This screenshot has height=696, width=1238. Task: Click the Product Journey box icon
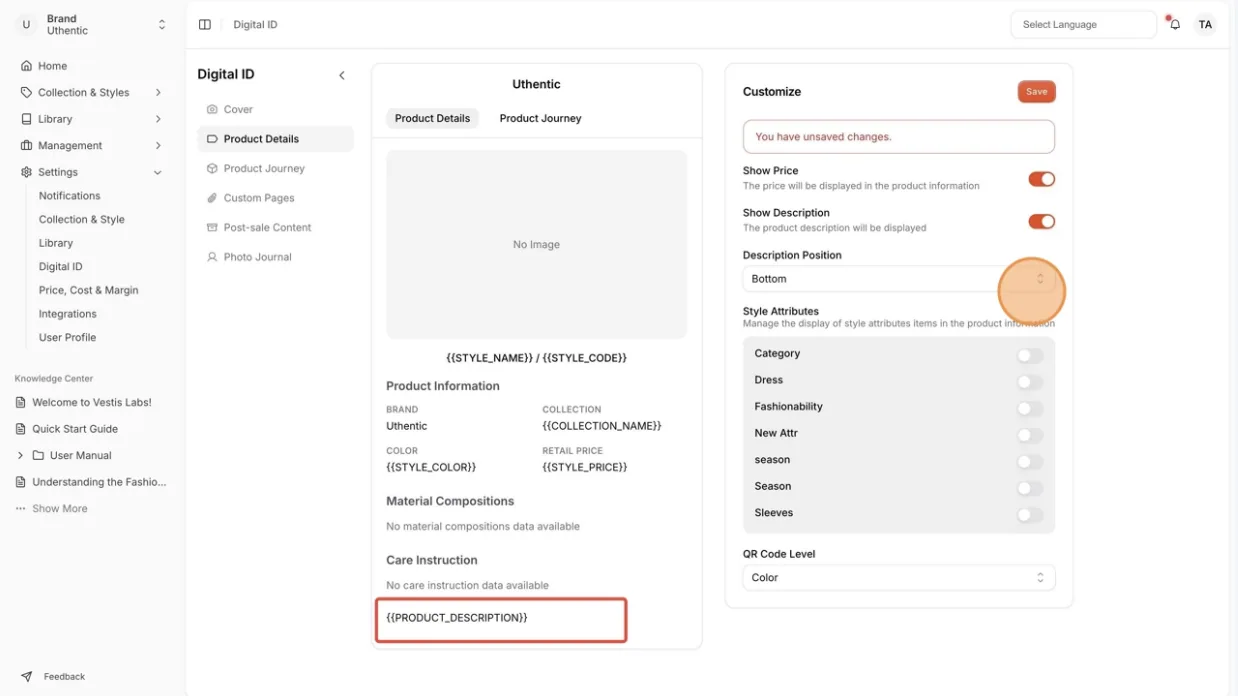pos(212,168)
